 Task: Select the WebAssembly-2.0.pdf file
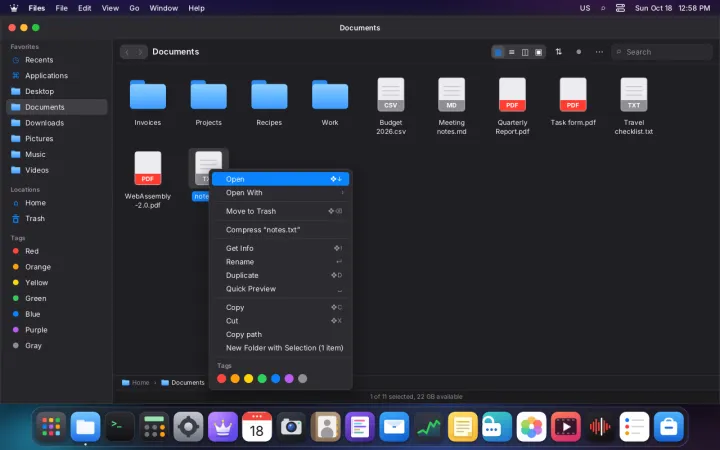click(147, 180)
